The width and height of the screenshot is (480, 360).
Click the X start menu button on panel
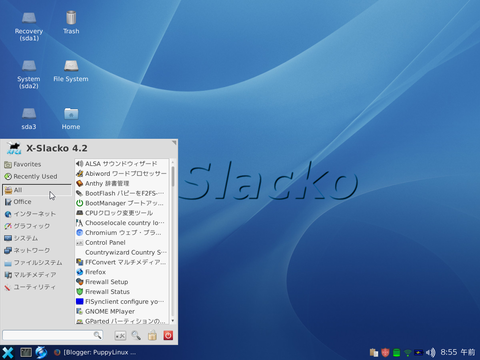8,352
